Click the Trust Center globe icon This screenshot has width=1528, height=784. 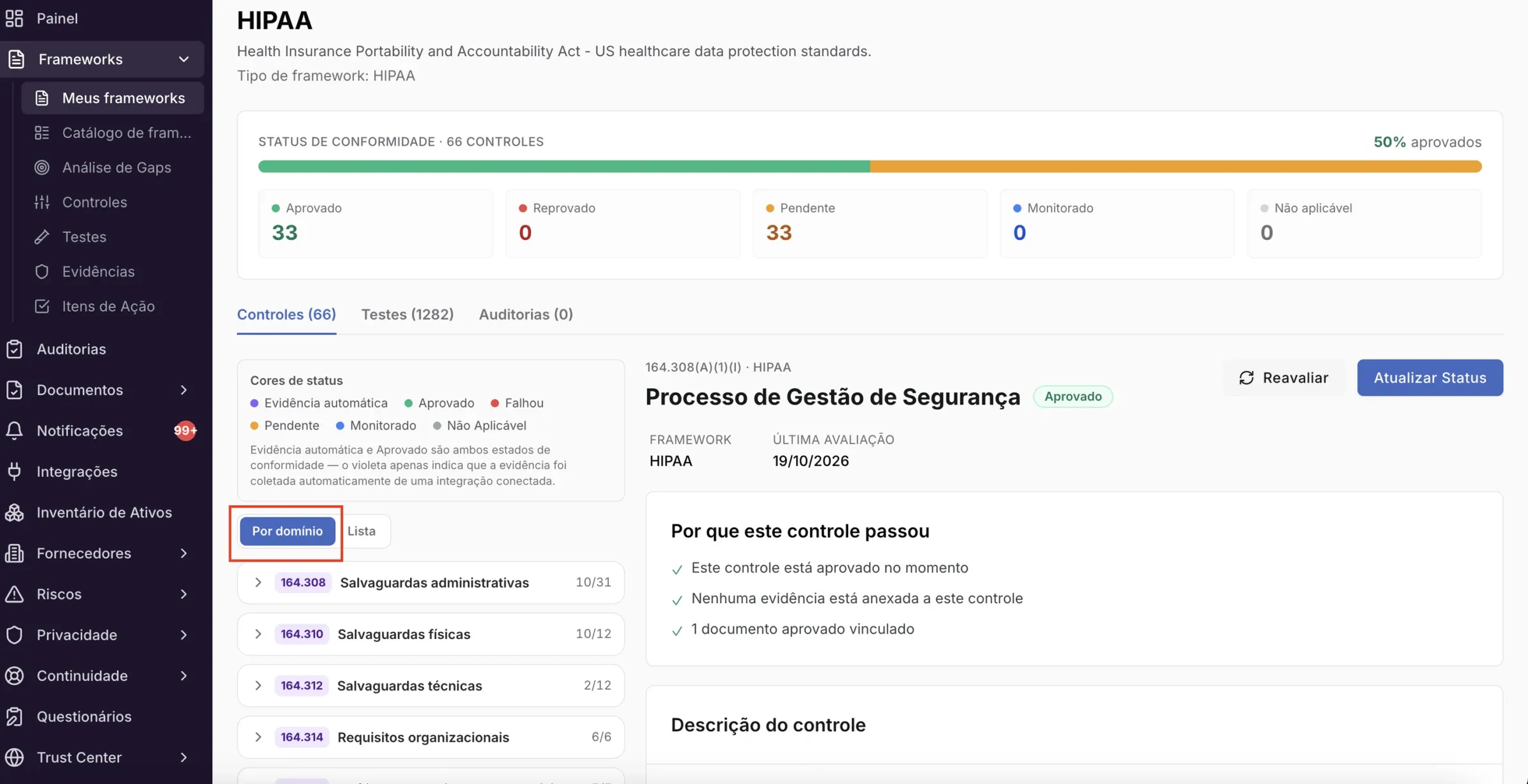click(x=15, y=757)
